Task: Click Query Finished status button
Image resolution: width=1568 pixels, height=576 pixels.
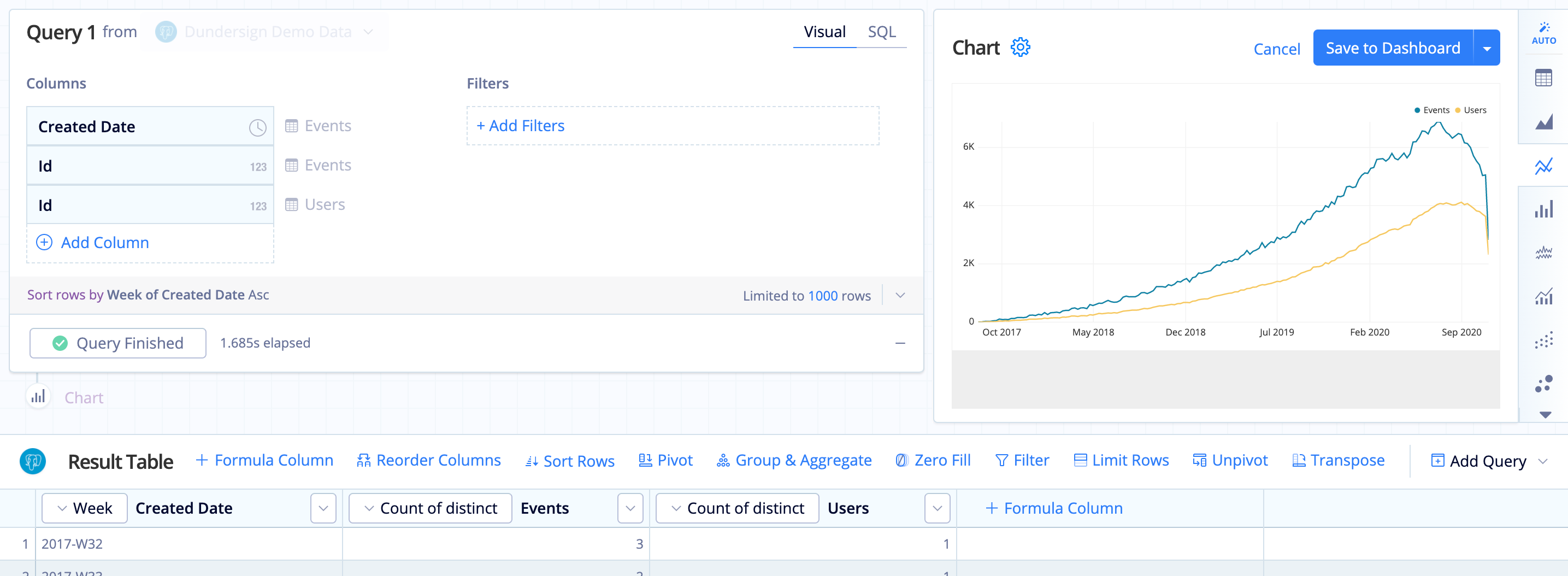Action: point(118,343)
